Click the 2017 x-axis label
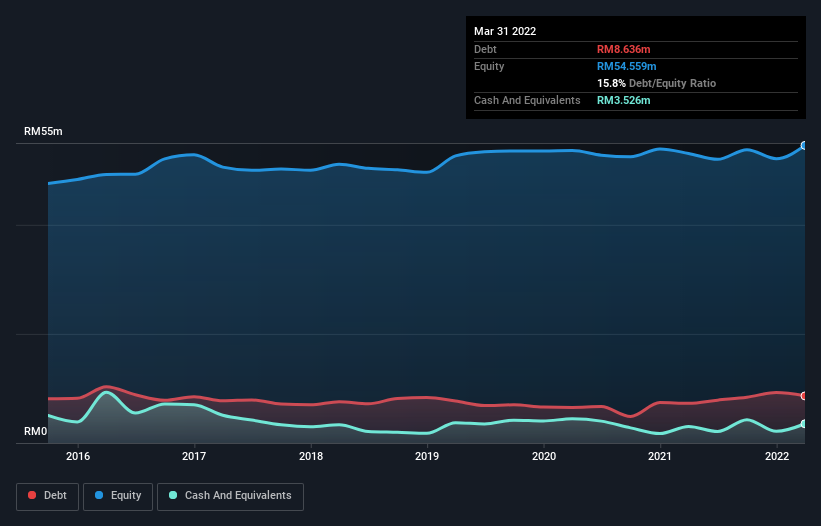This screenshot has height=526, width=821. point(194,456)
